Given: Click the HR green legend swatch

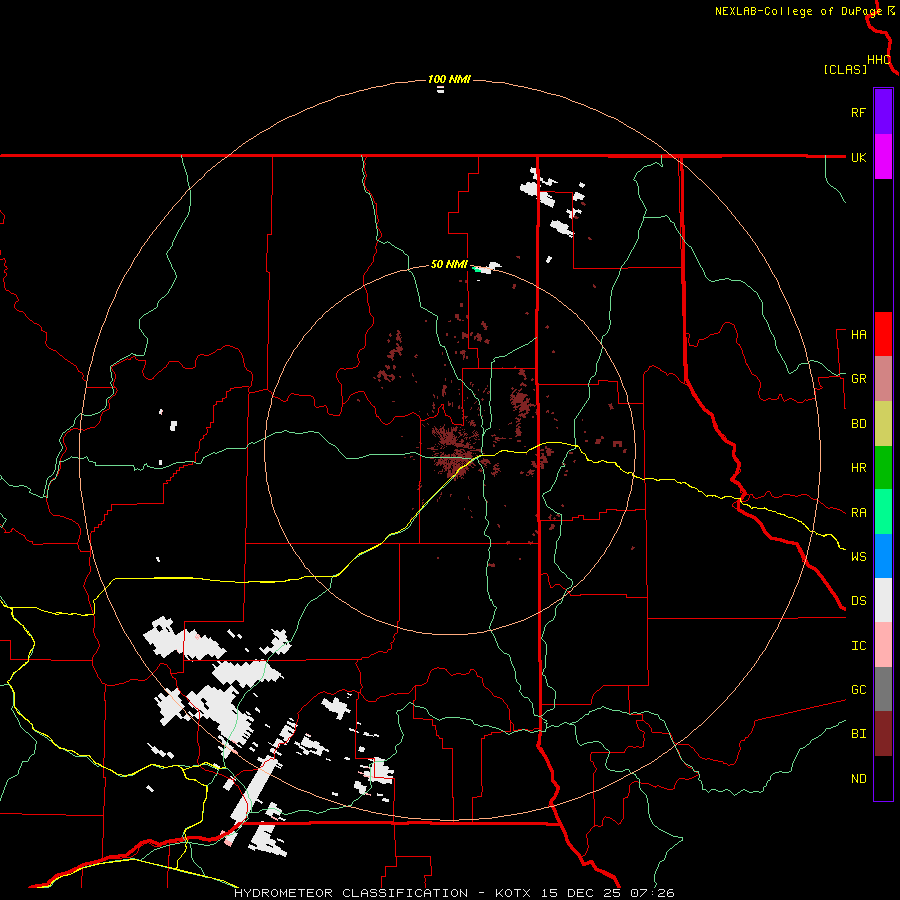Looking at the screenshot, I should point(883,468).
